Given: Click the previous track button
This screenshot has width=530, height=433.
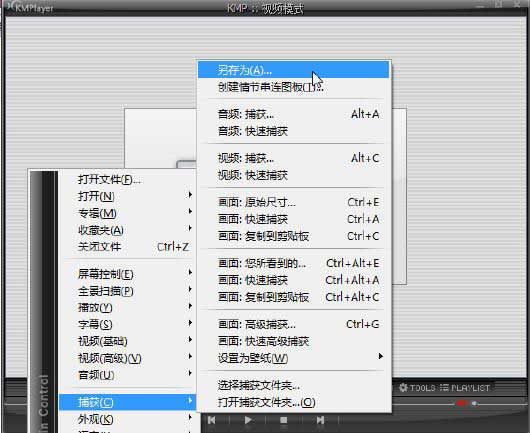Looking at the screenshot, I should (x=212, y=420).
